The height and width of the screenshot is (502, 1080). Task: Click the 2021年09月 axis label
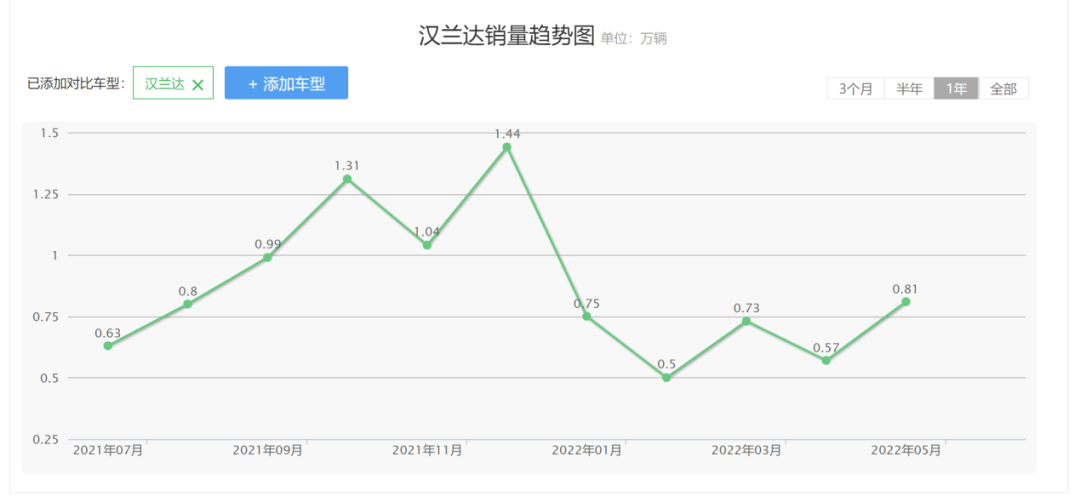point(267,450)
